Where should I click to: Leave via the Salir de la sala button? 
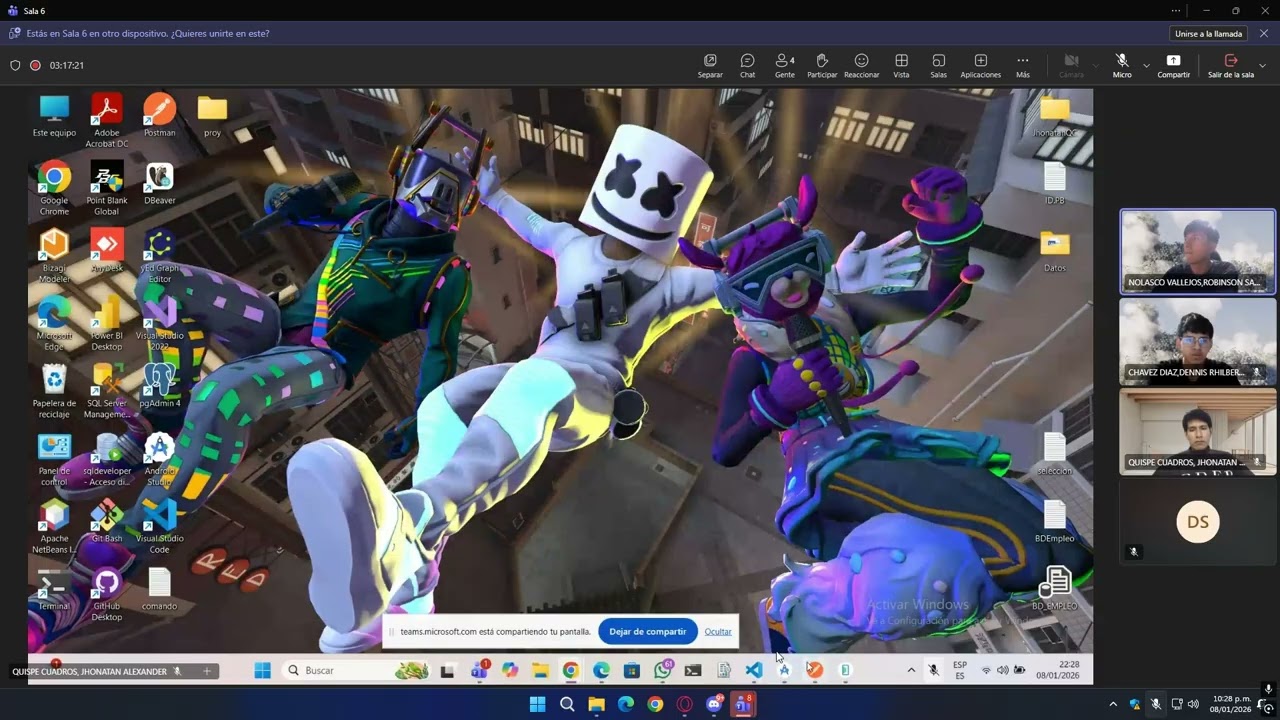pos(1230,66)
